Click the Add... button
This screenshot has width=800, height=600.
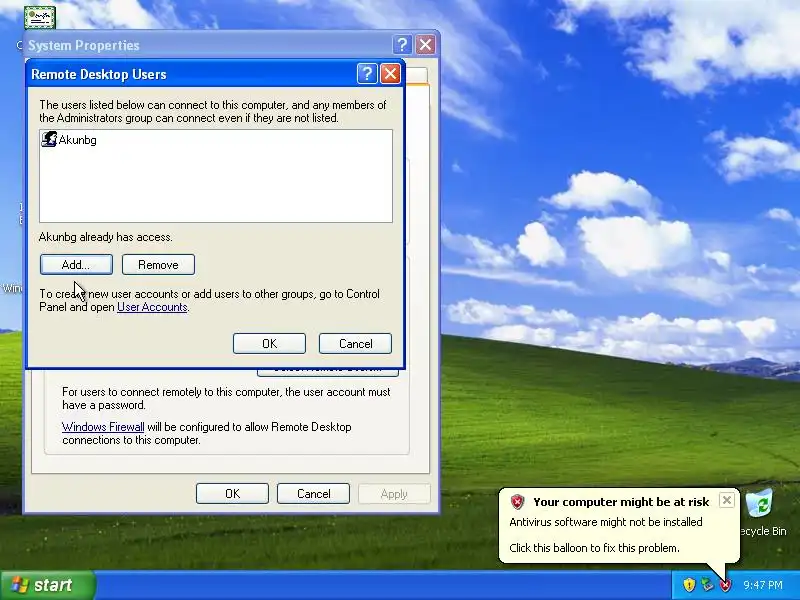point(76,265)
